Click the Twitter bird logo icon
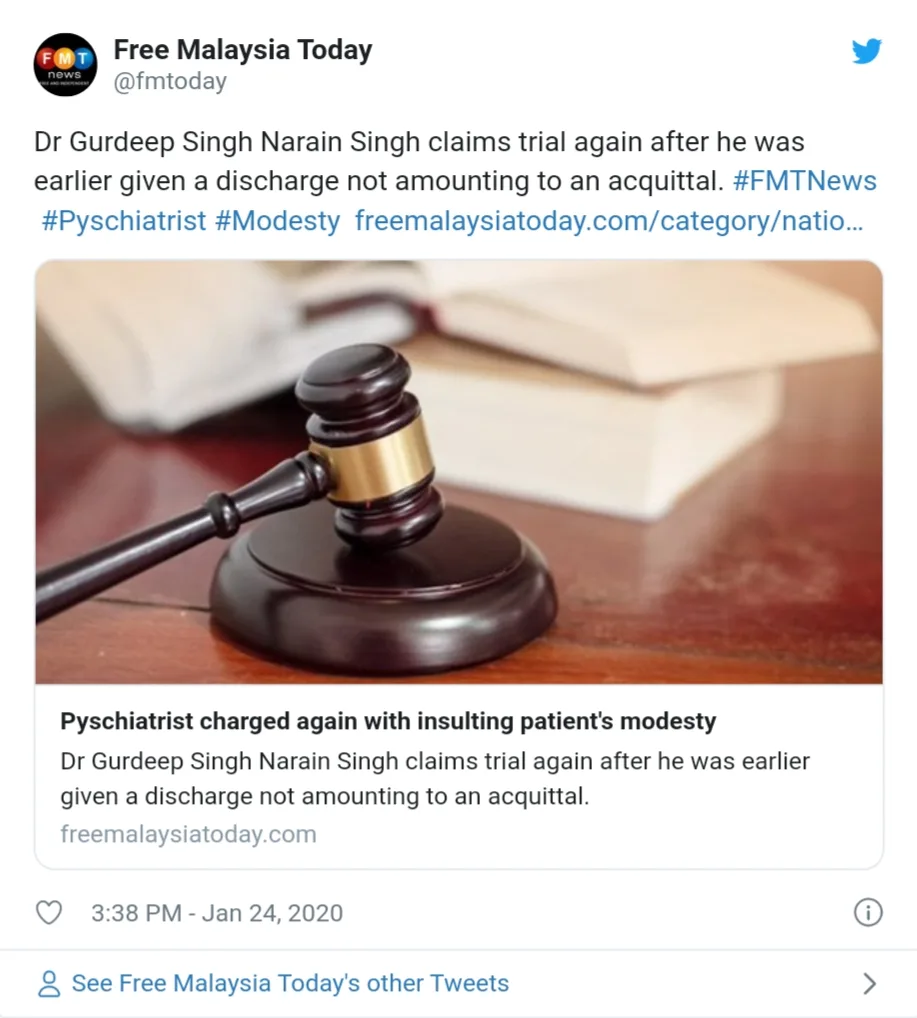917x1018 pixels. pos(867,51)
